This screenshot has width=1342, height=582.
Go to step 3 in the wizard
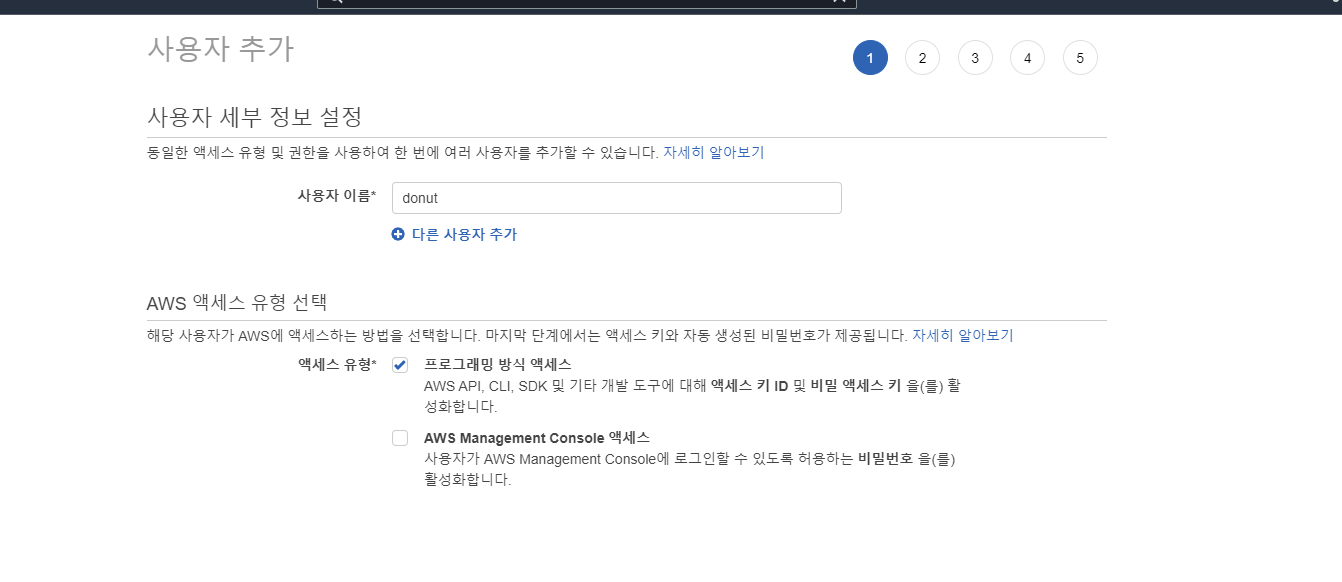[975, 58]
